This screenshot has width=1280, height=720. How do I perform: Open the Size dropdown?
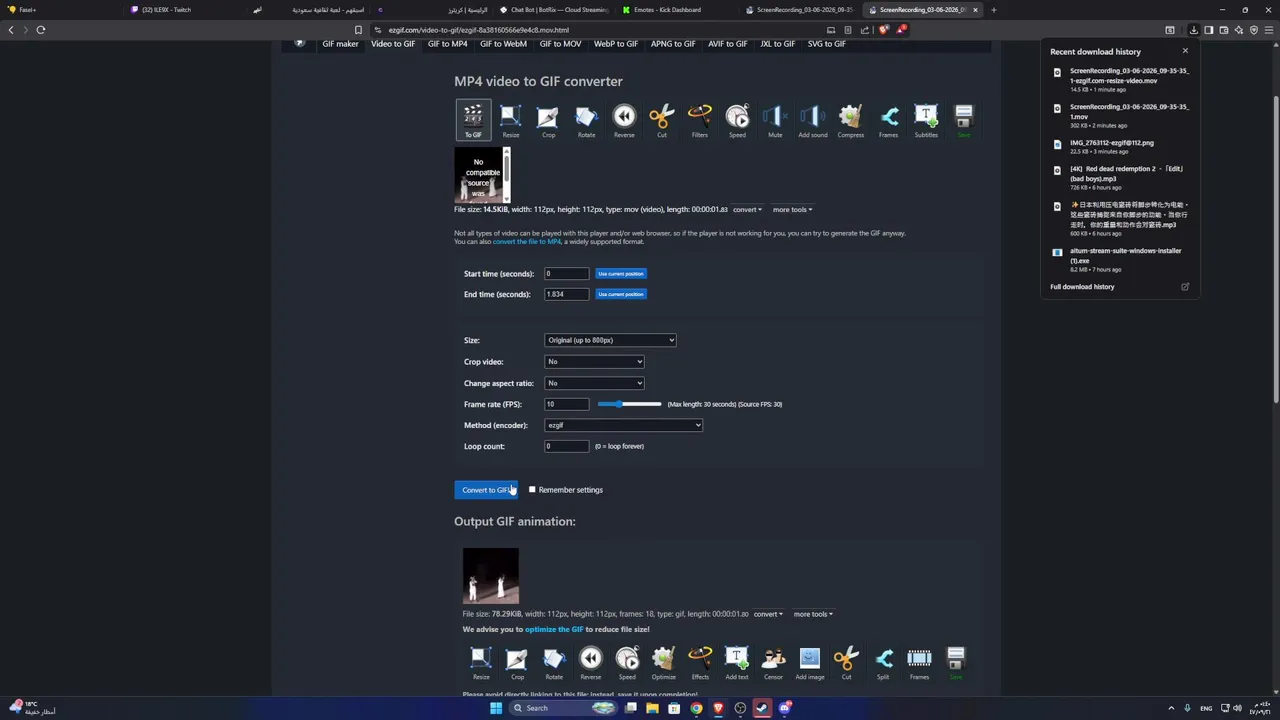[x=610, y=340]
